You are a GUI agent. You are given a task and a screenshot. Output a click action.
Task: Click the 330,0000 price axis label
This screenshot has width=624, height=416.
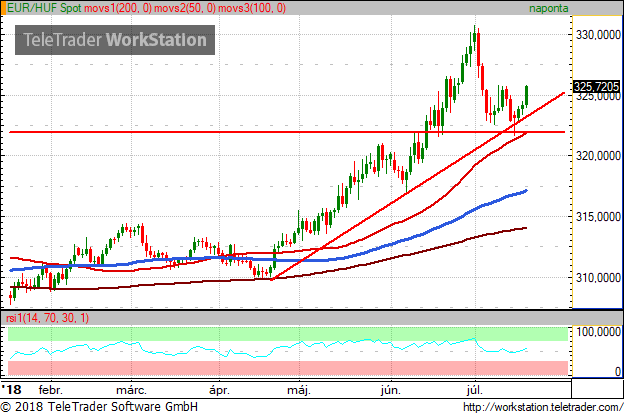tap(598, 35)
